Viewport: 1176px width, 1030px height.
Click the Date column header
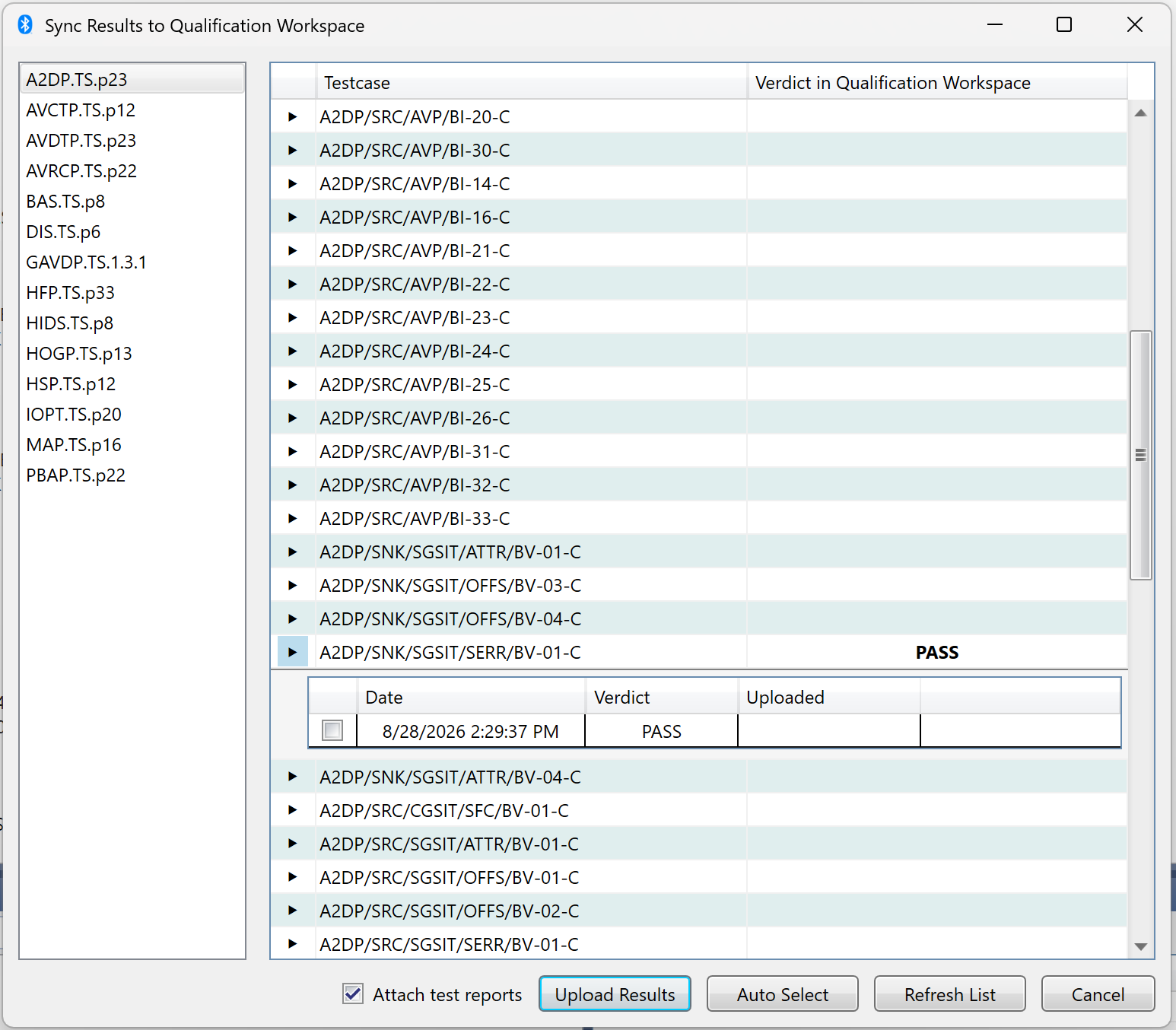[471, 697]
